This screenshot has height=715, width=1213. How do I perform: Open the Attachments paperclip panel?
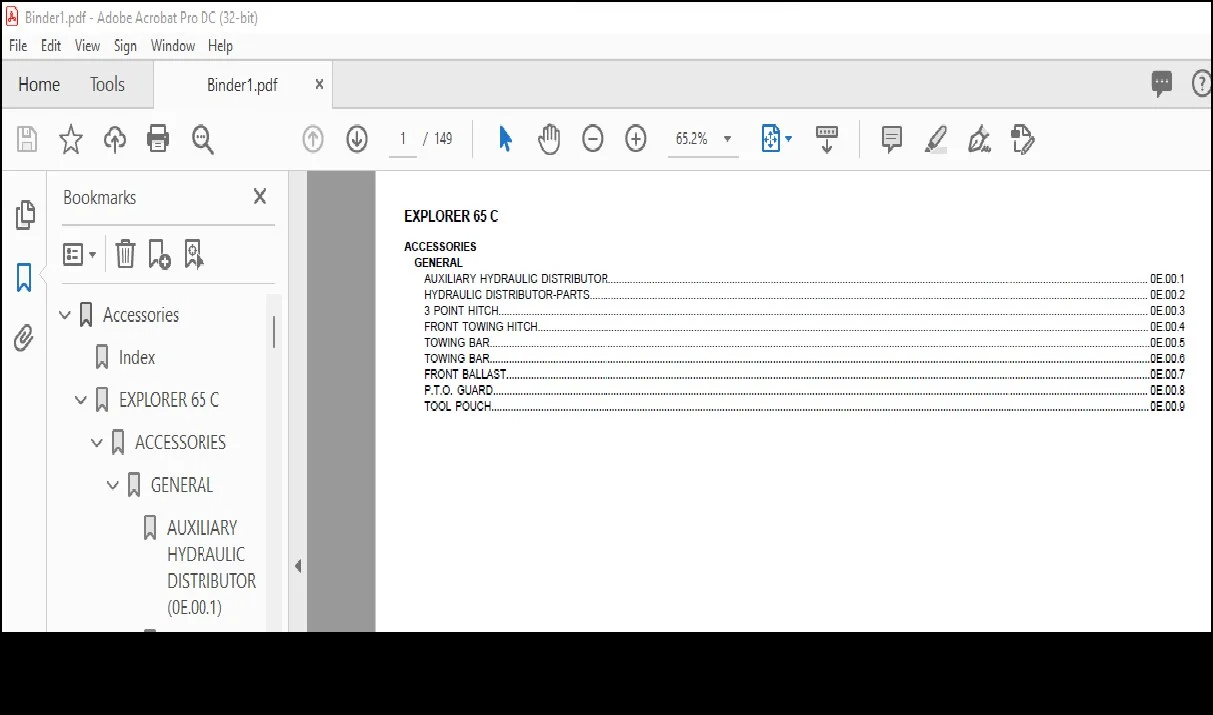tap(24, 339)
